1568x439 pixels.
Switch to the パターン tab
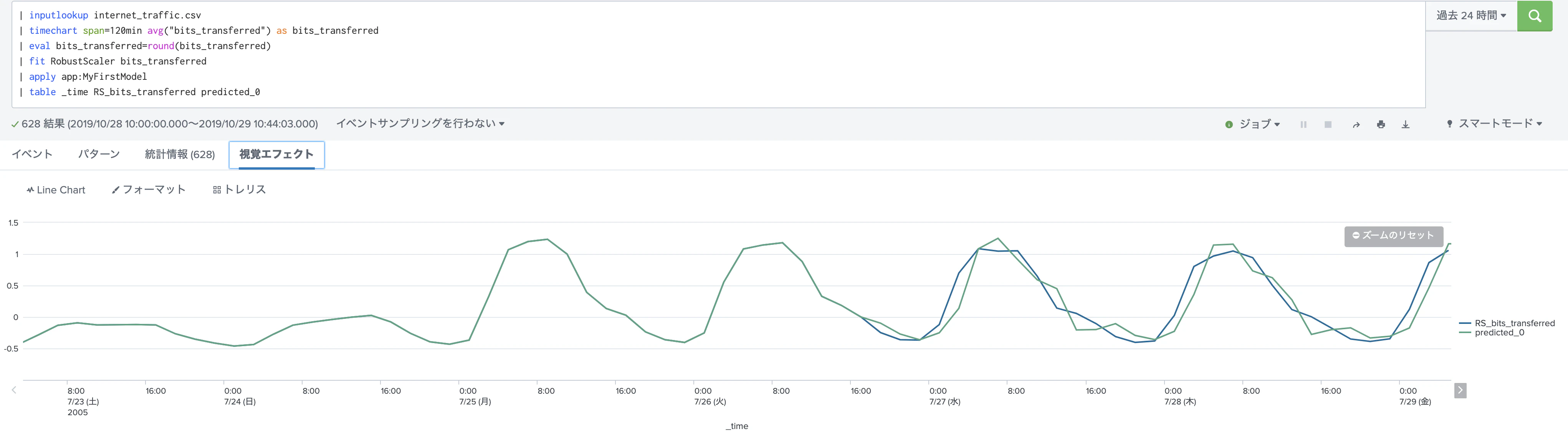pos(99,154)
